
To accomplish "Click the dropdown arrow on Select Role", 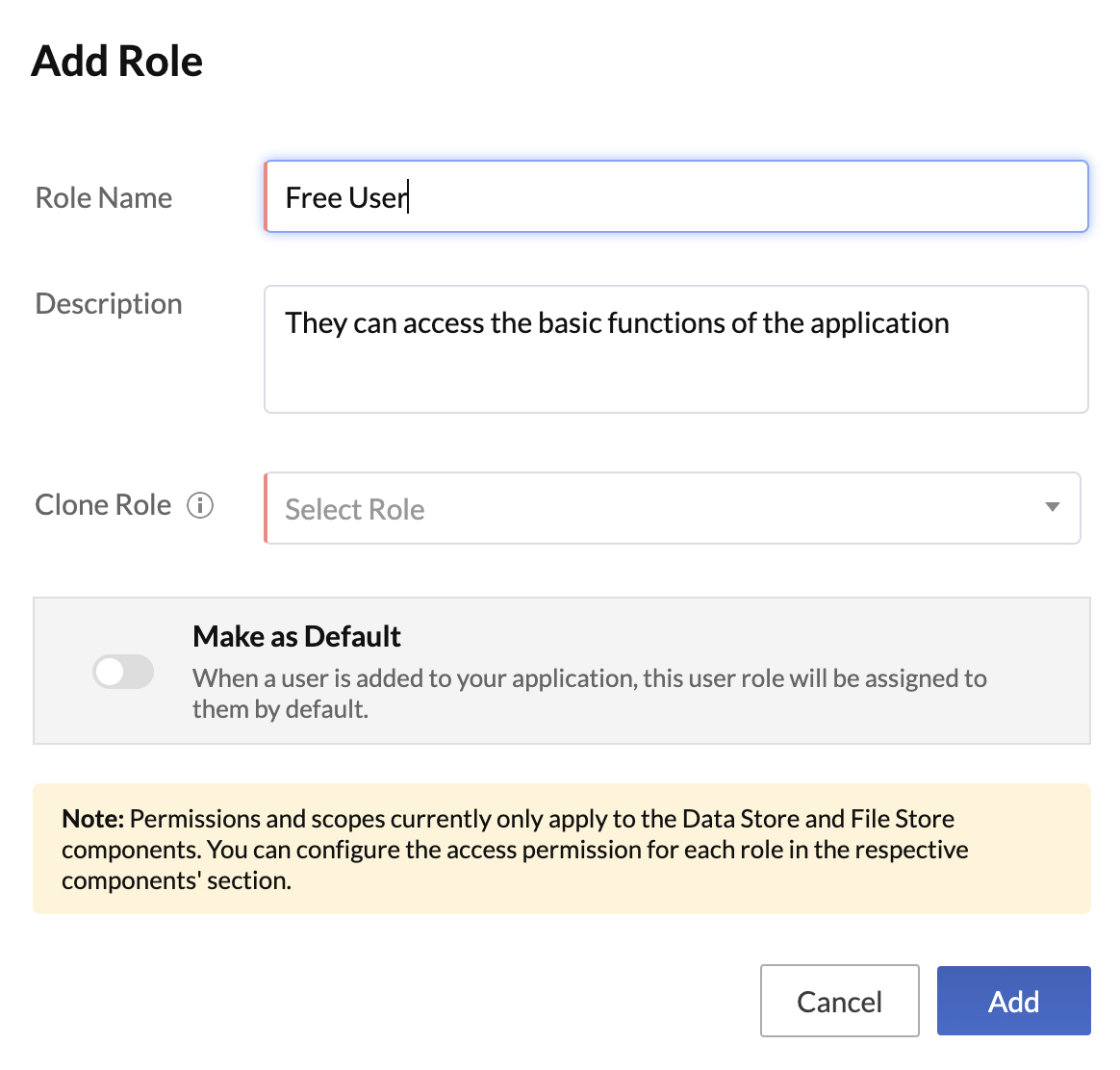I will tap(1053, 508).
